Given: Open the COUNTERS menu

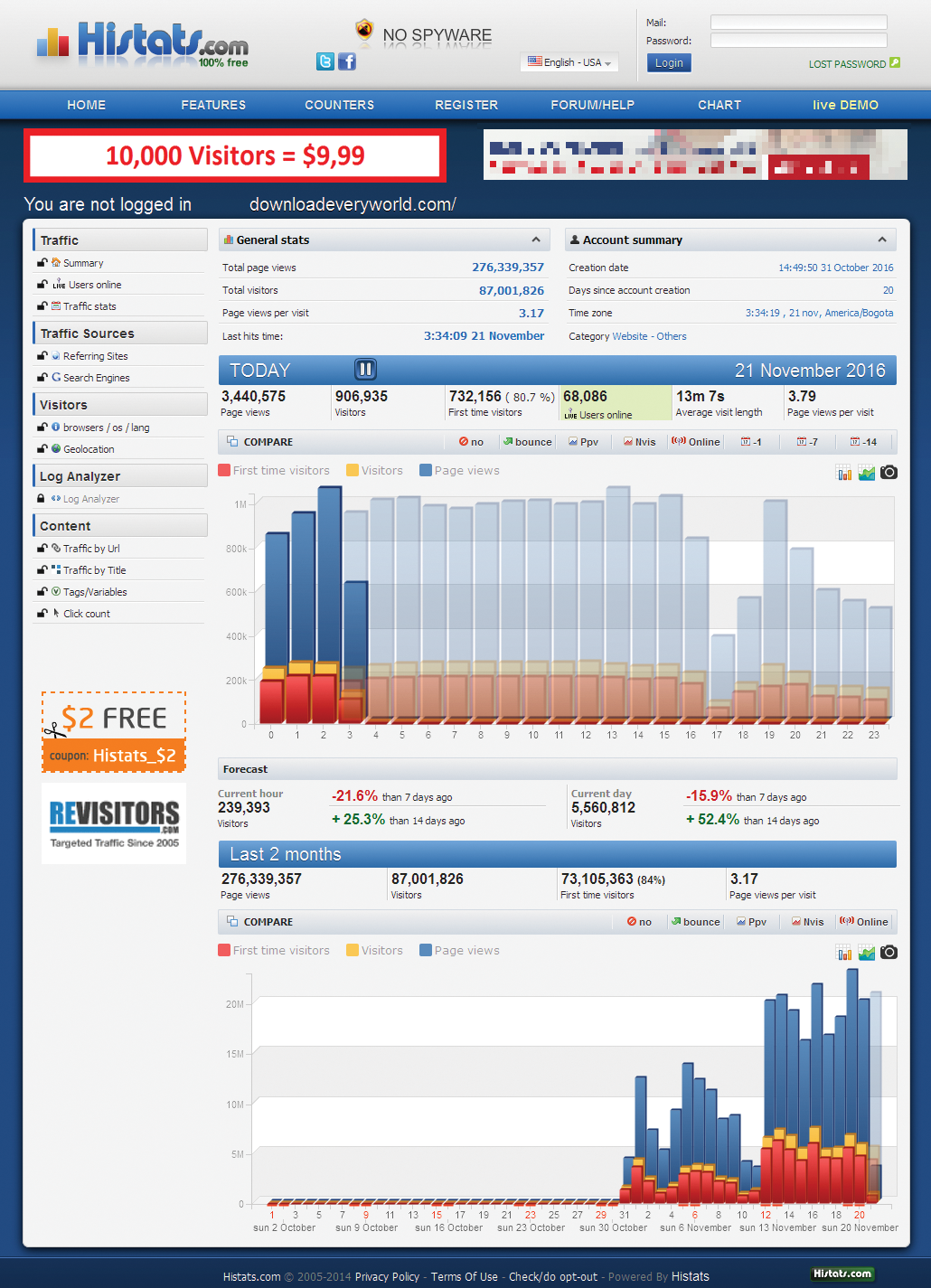Looking at the screenshot, I should click(339, 105).
